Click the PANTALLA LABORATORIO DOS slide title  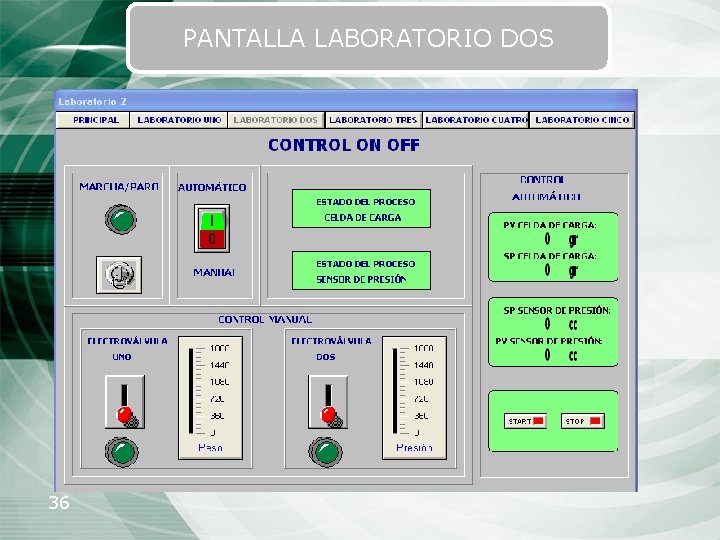pyautogui.click(x=368, y=38)
